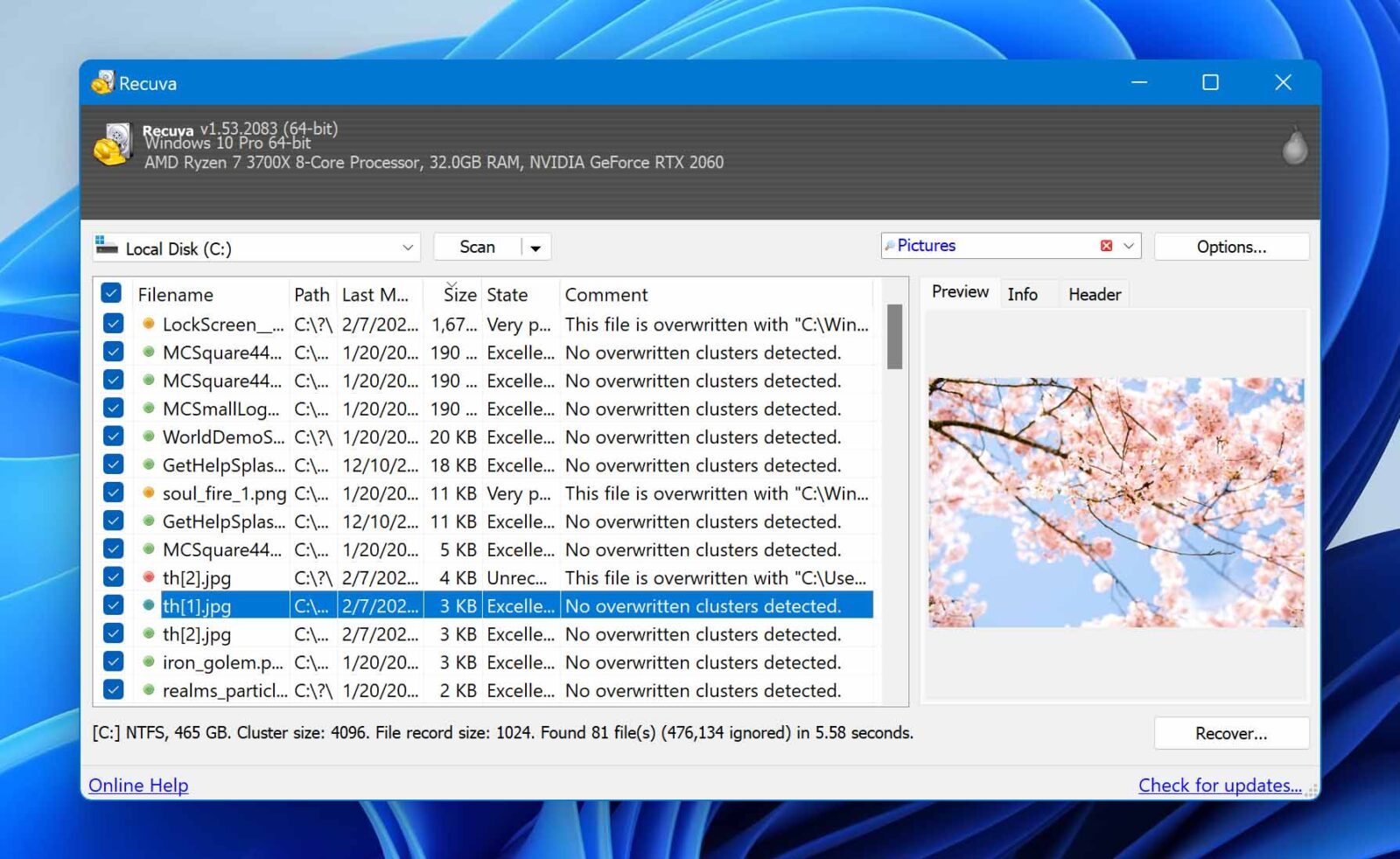Click the Options button
Viewport: 1400px width, 859px height.
[1231, 247]
